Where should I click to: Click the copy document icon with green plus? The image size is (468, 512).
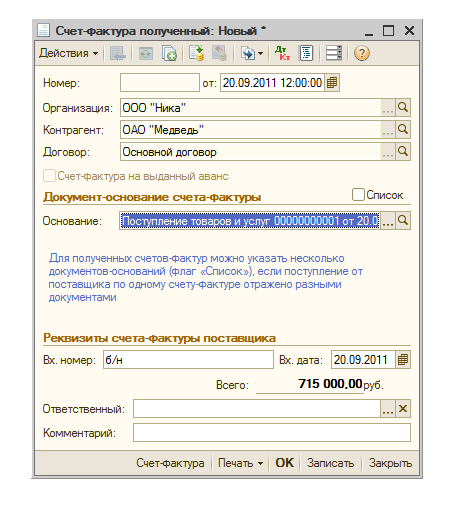coord(169,53)
